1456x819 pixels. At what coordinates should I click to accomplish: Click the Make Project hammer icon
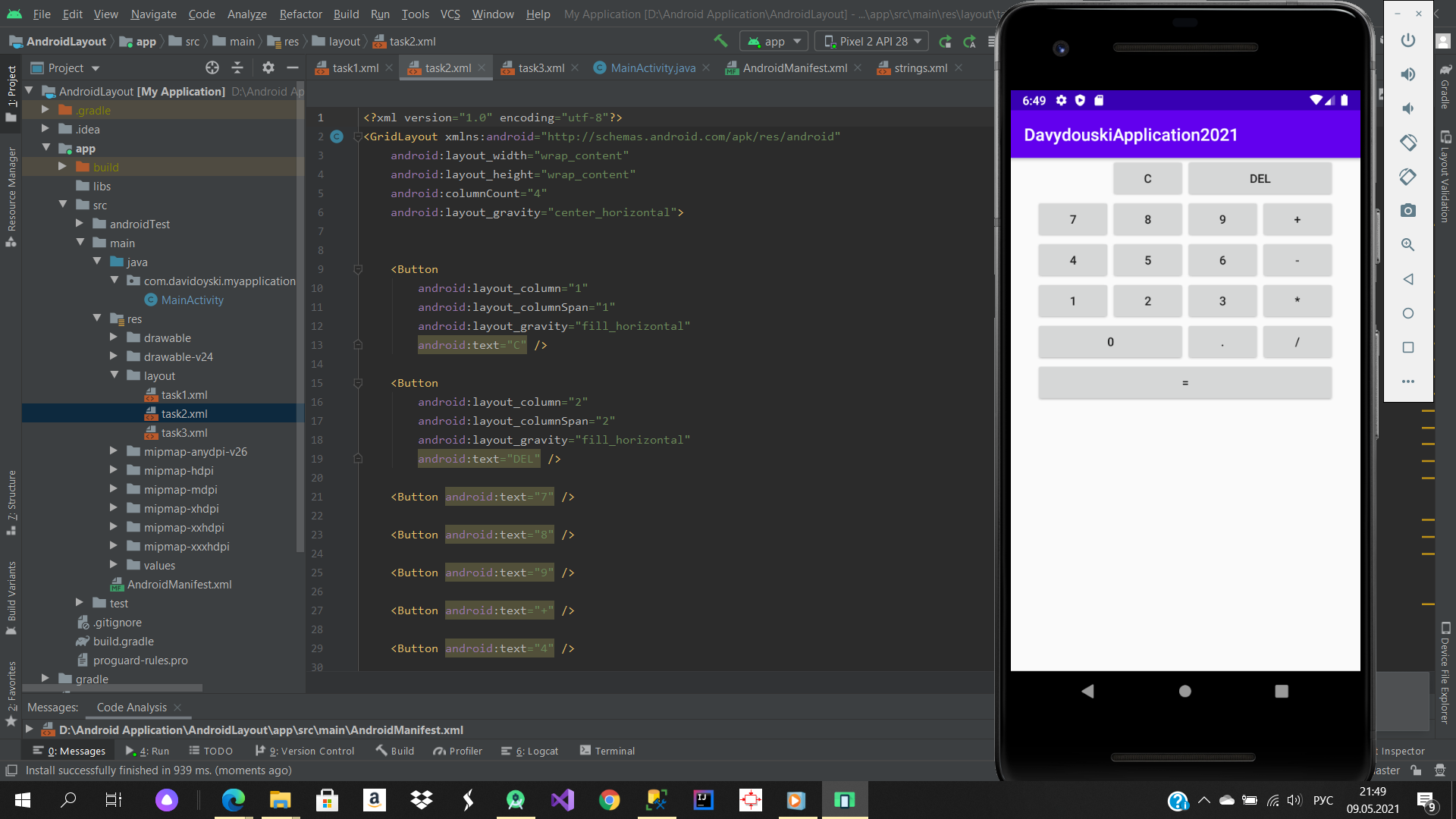(720, 41)
